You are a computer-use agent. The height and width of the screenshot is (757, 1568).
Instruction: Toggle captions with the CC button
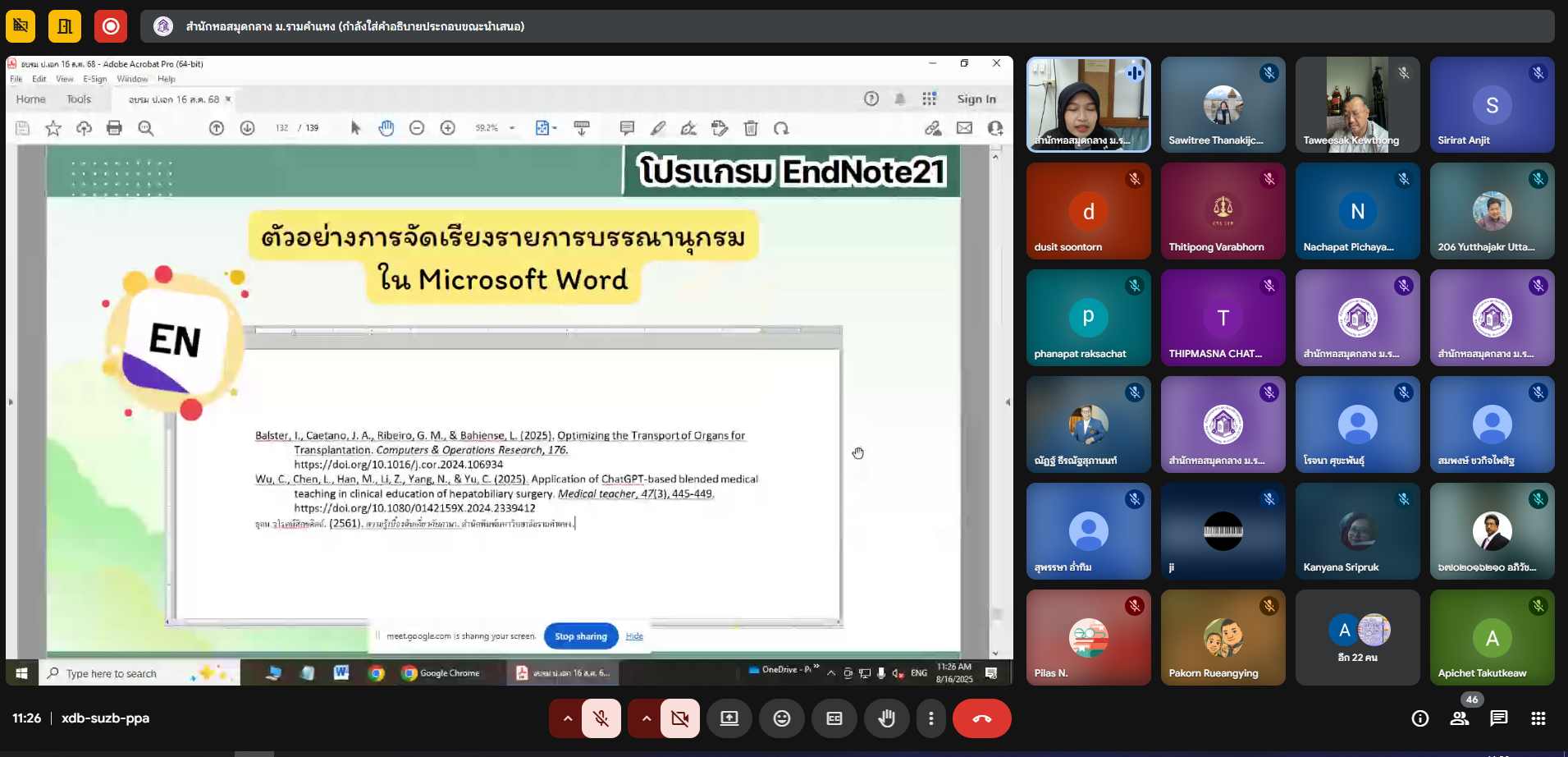pyautogui.click(x=834, y=718)
